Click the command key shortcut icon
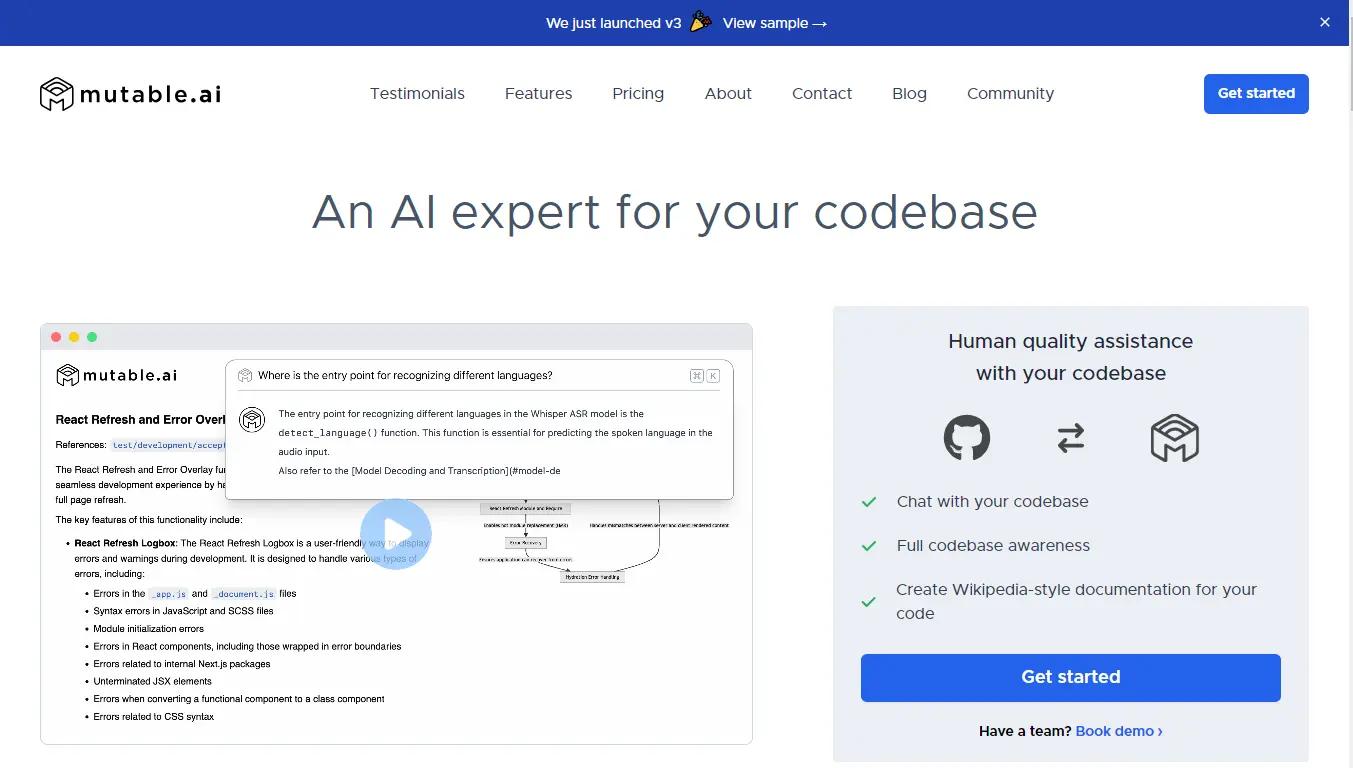The image size is (1353, 768). click(696, 376)
